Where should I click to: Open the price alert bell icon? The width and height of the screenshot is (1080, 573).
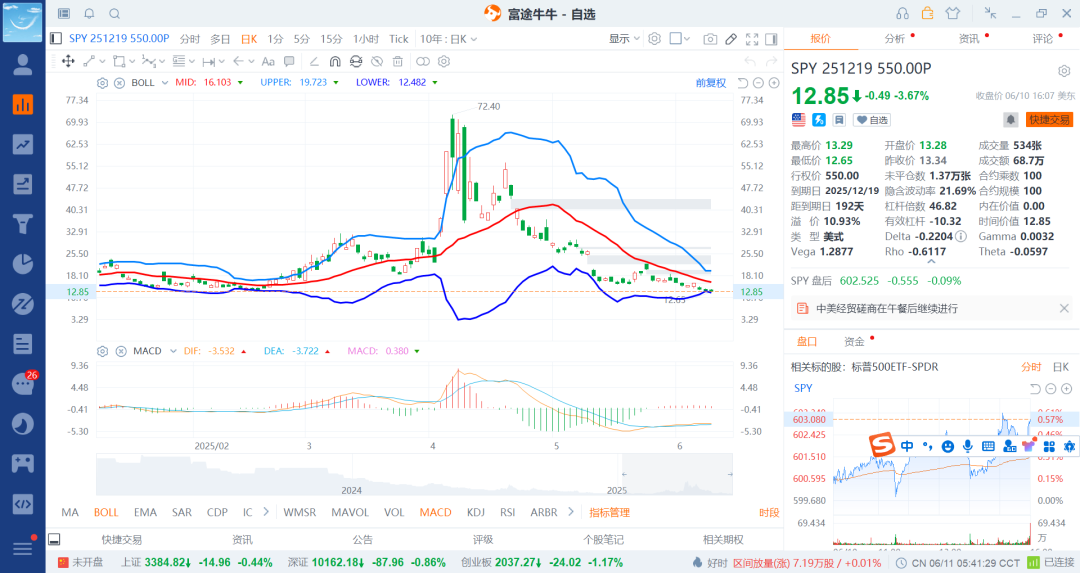click(x=1011, y=120)
